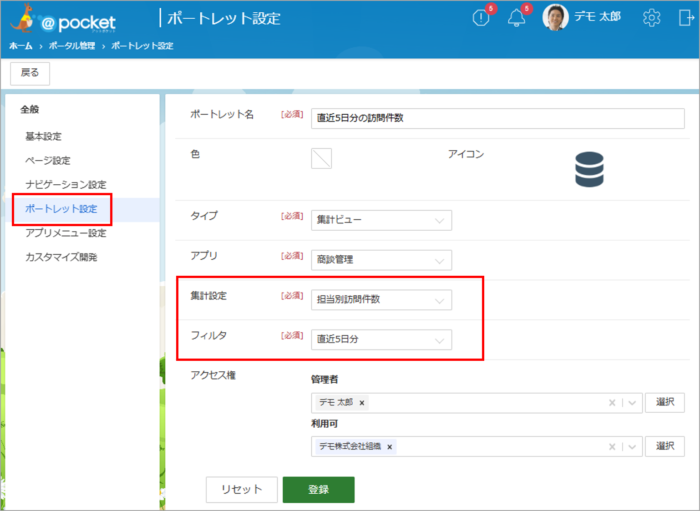Open the settings gear icon
This screenshot has height=511, width=700.
coord(652,18)
